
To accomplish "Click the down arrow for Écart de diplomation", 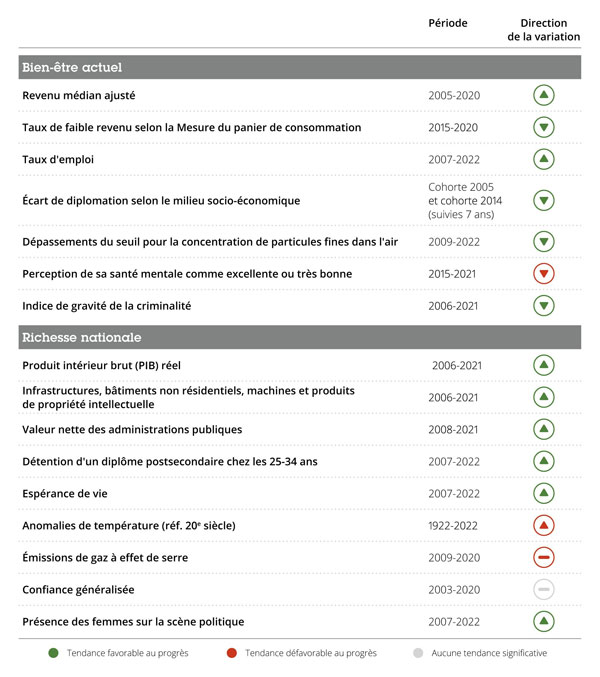I will pyautogui.click(x=543, y=200).
